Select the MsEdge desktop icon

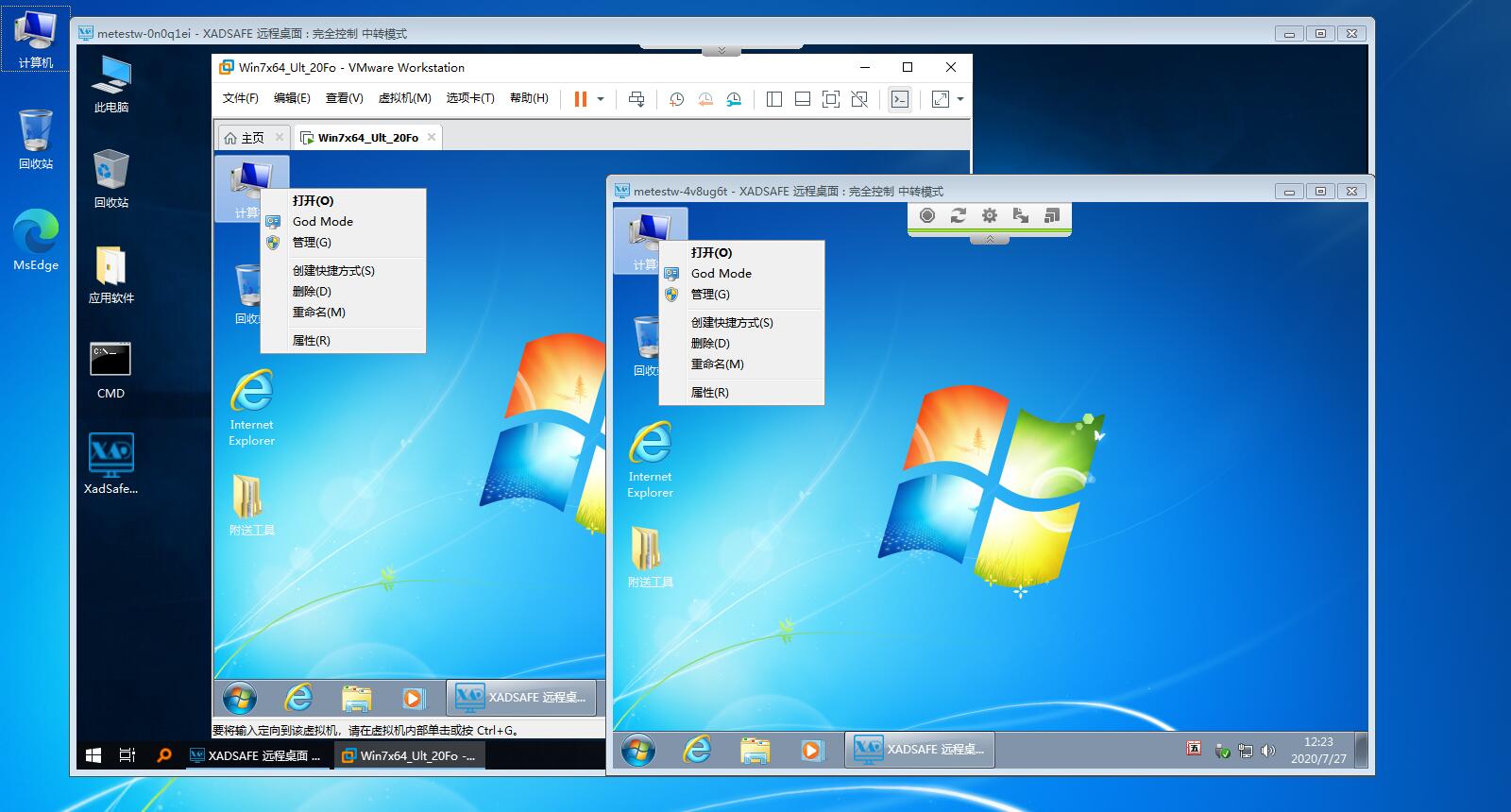36,241
